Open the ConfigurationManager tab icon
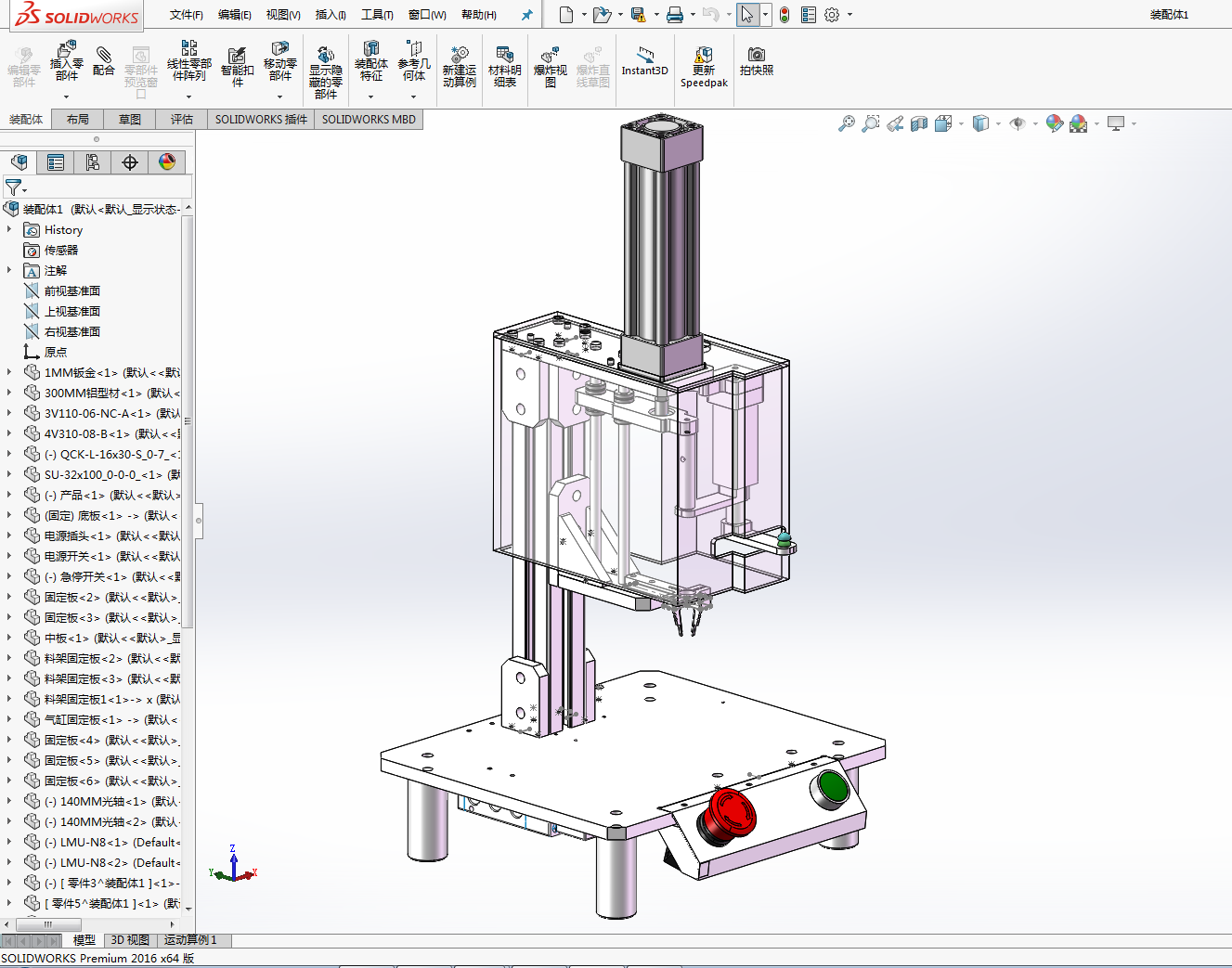Viewport: 1232px width, 968px height. tap(93, 162)
